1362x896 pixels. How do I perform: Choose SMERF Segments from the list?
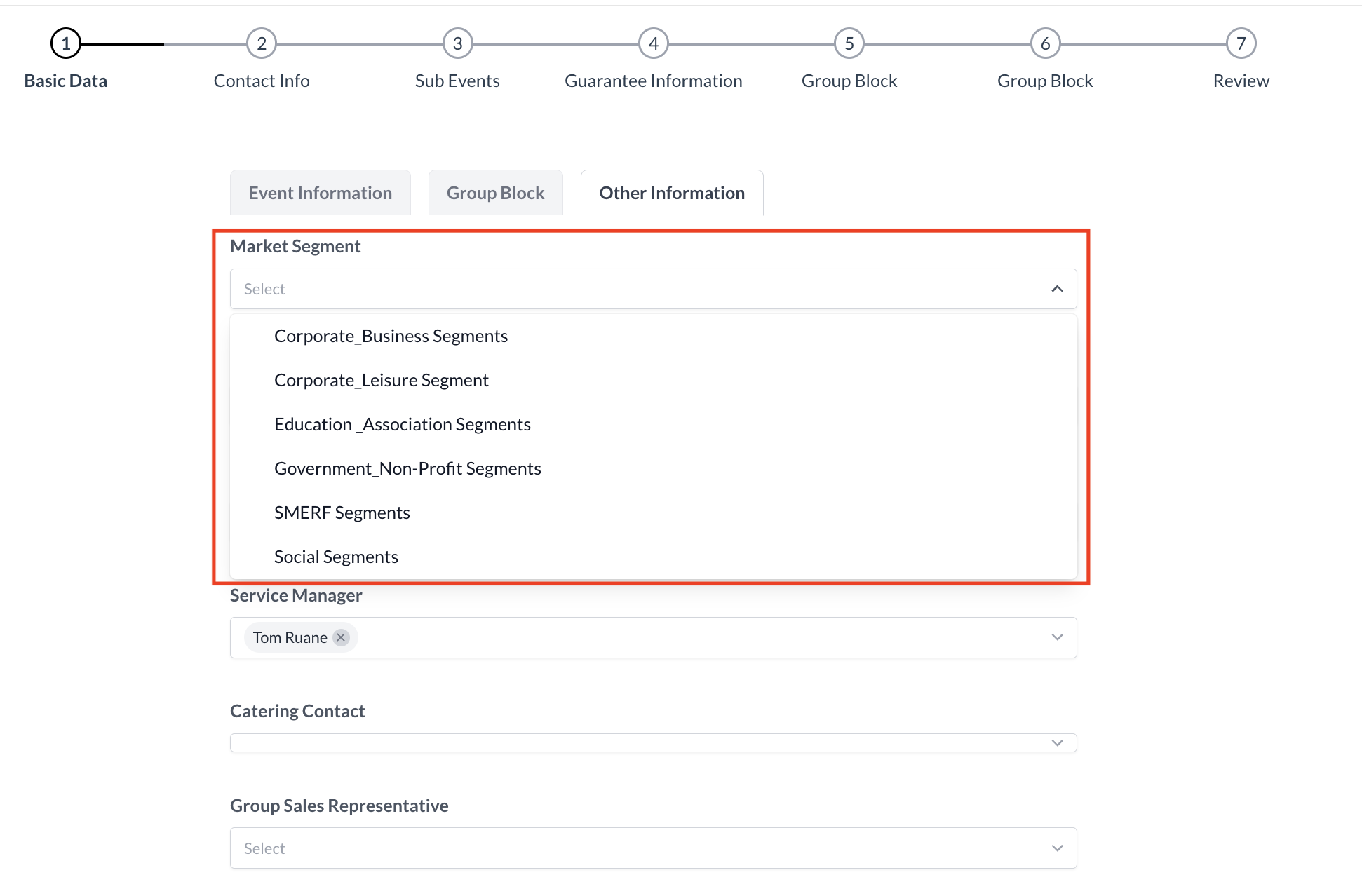[x=342, y=512]
